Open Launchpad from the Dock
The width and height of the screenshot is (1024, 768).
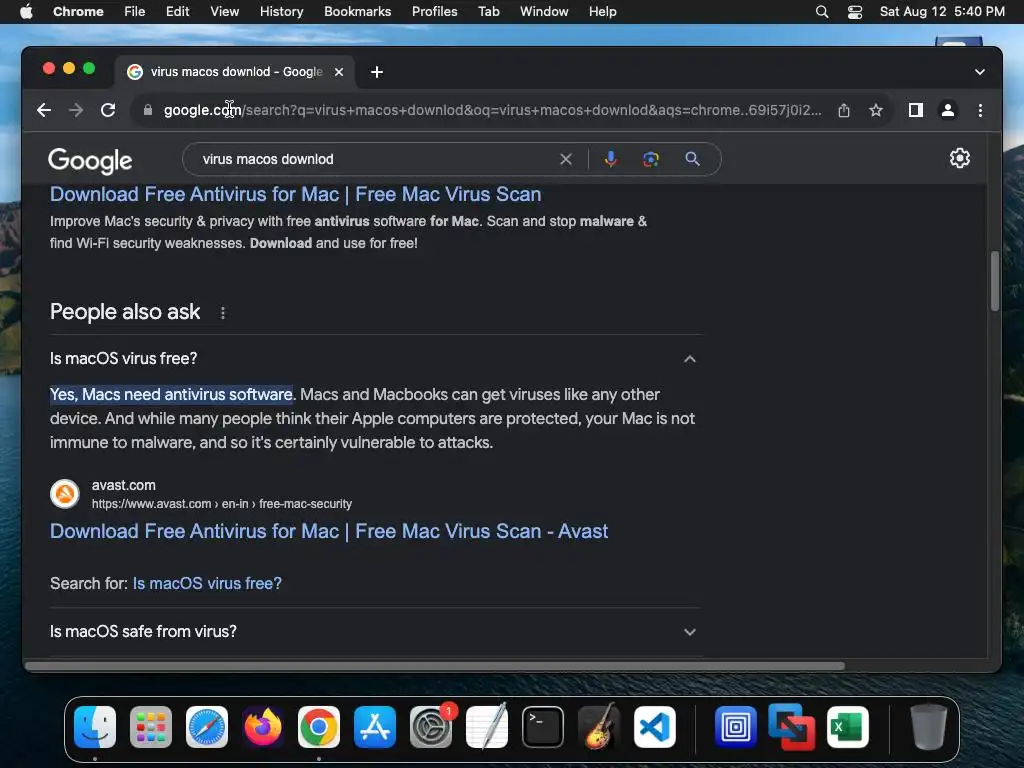coord(151,727)
